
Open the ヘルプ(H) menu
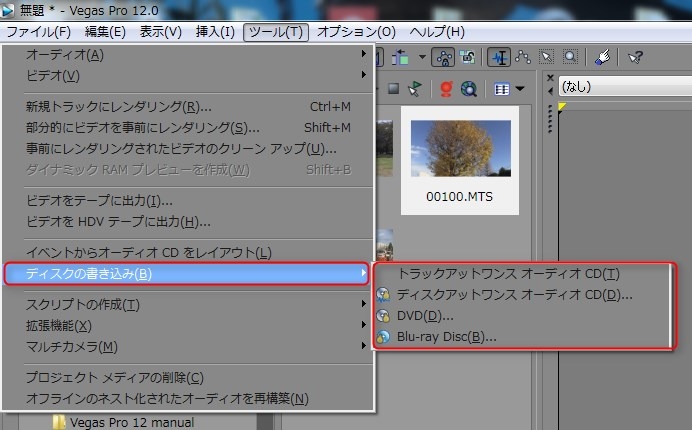(437, 32)
